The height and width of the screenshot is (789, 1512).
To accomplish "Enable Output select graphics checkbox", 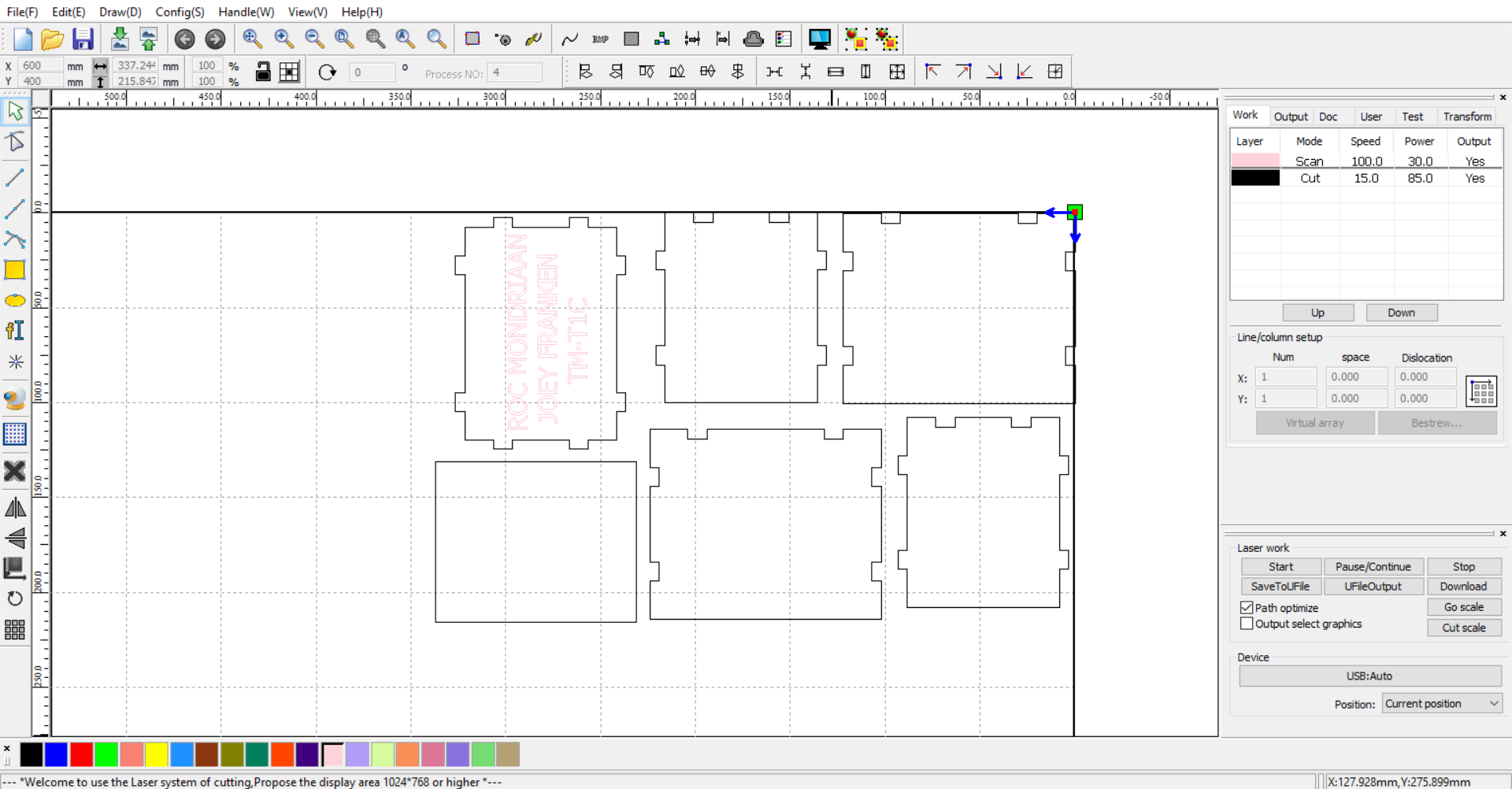I will [1247, 624].
